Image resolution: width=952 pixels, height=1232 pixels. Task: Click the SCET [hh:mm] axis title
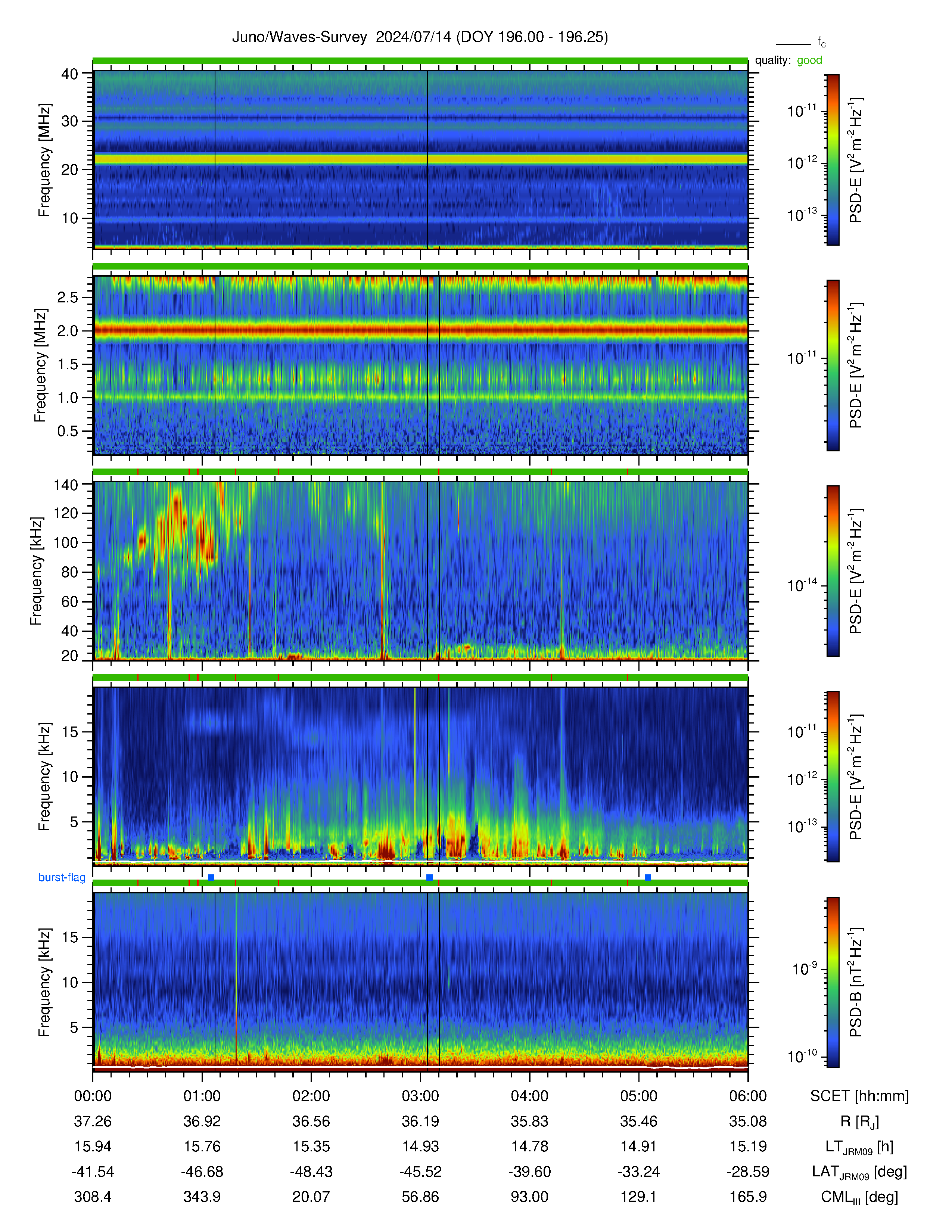[859, 1095]
